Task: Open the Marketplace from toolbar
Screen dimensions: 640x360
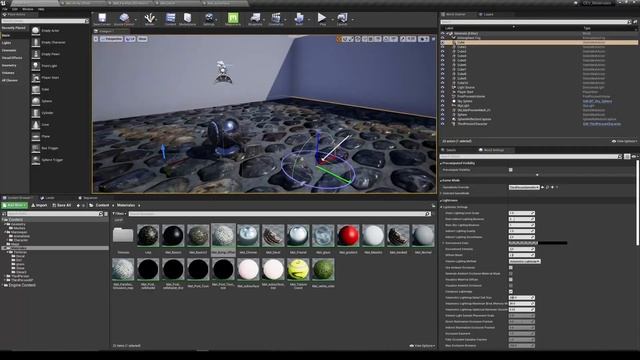Action: [x=187, y=19]
